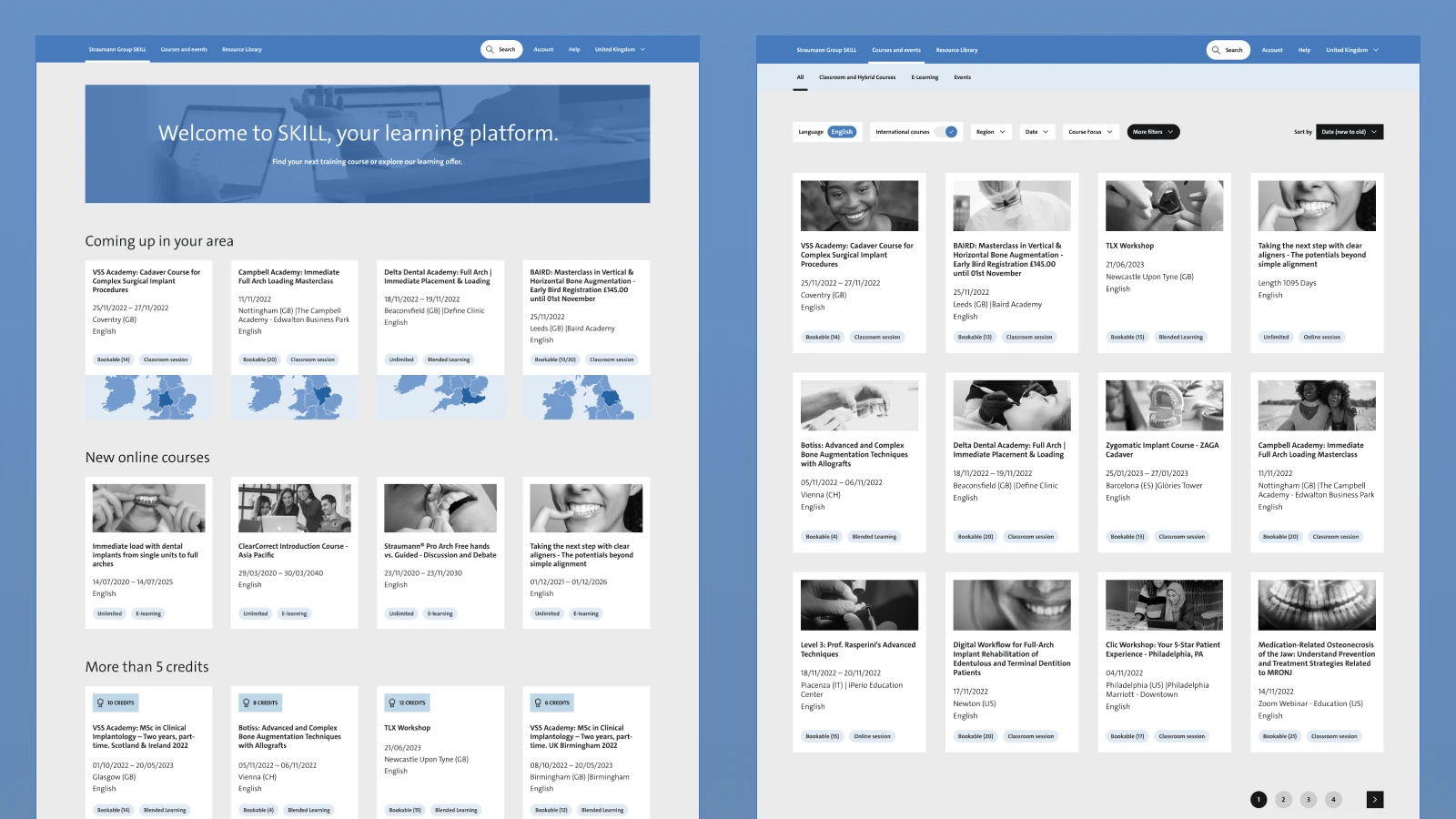The height and width of the screenshot is (819, 1456).
Task: Click the search magnifier on the right page
Action: tap(1216, 50)
